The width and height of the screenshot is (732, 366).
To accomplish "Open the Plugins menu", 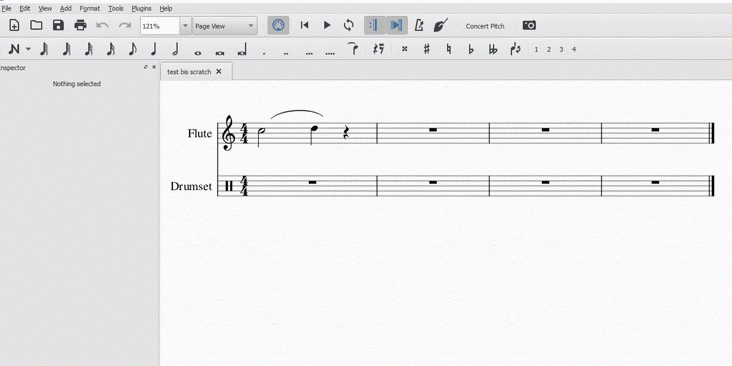I will pos(141,8).
